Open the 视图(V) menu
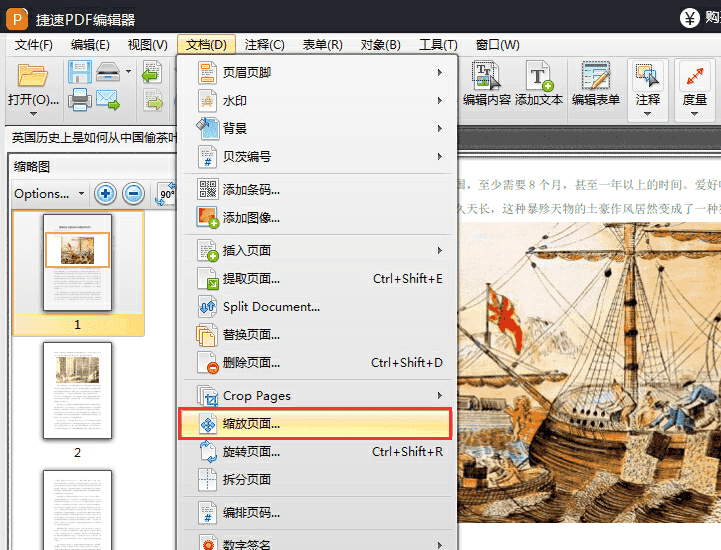 click(148, 45)
